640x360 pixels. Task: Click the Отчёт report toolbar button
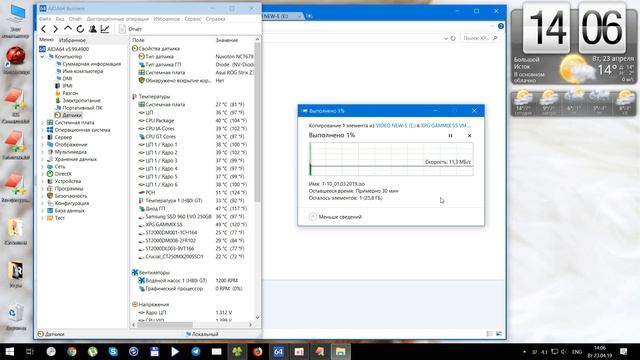pyautogui.click(x=130, y=29)
